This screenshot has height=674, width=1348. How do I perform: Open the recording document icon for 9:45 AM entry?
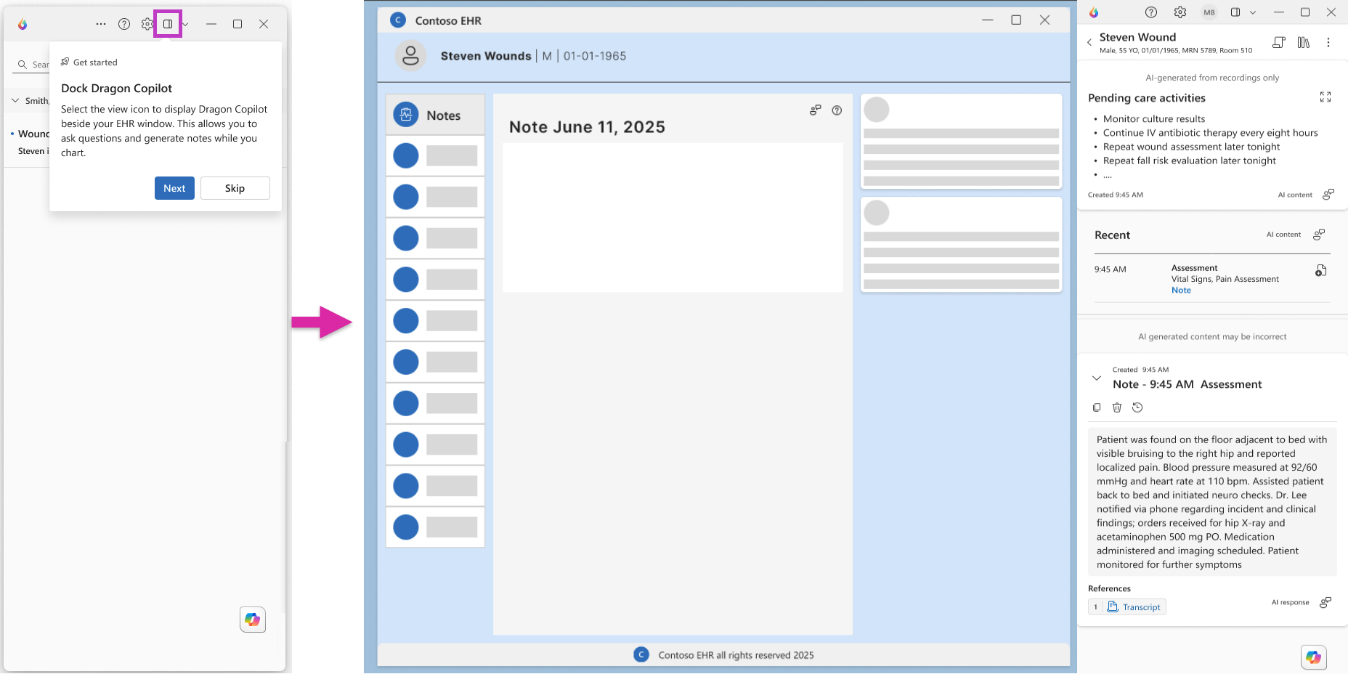click(1320, 271)
